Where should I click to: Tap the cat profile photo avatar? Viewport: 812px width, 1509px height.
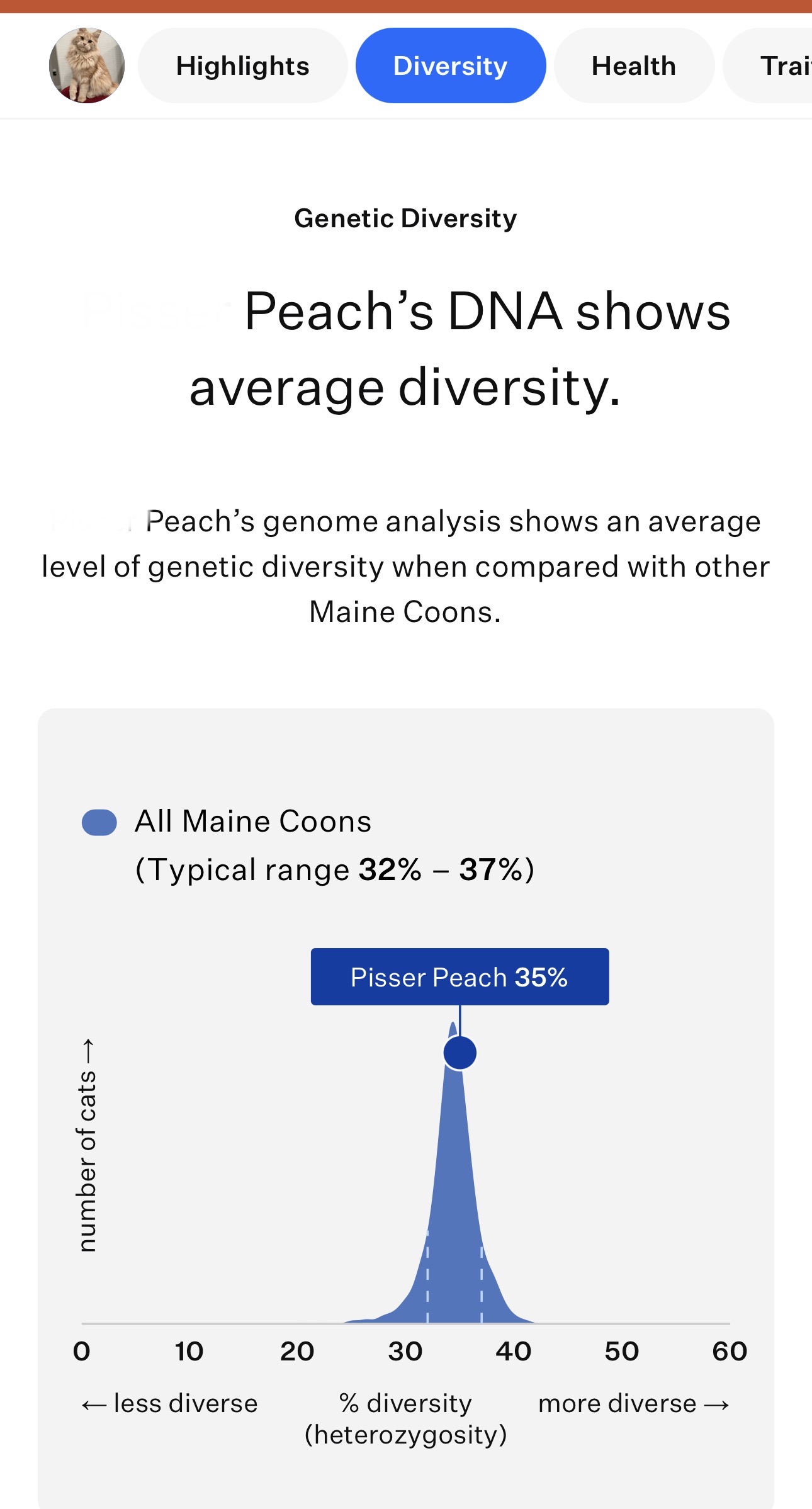point(87,65)
